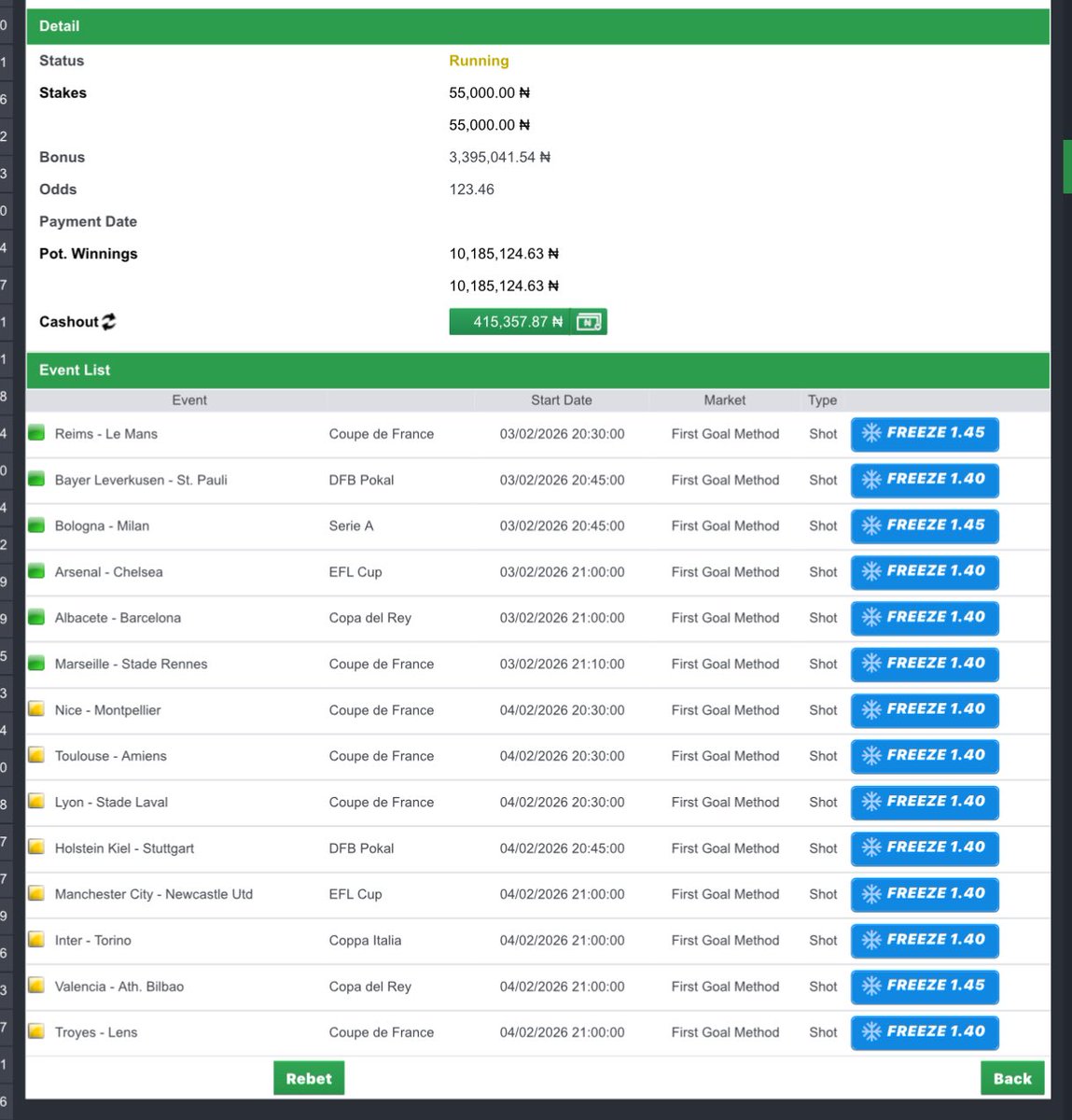This screenshot has height=1120, width=1072.
Task: Freeze odds 1.40 for Marseille - Stade Rennes
Action: [925, 665]
